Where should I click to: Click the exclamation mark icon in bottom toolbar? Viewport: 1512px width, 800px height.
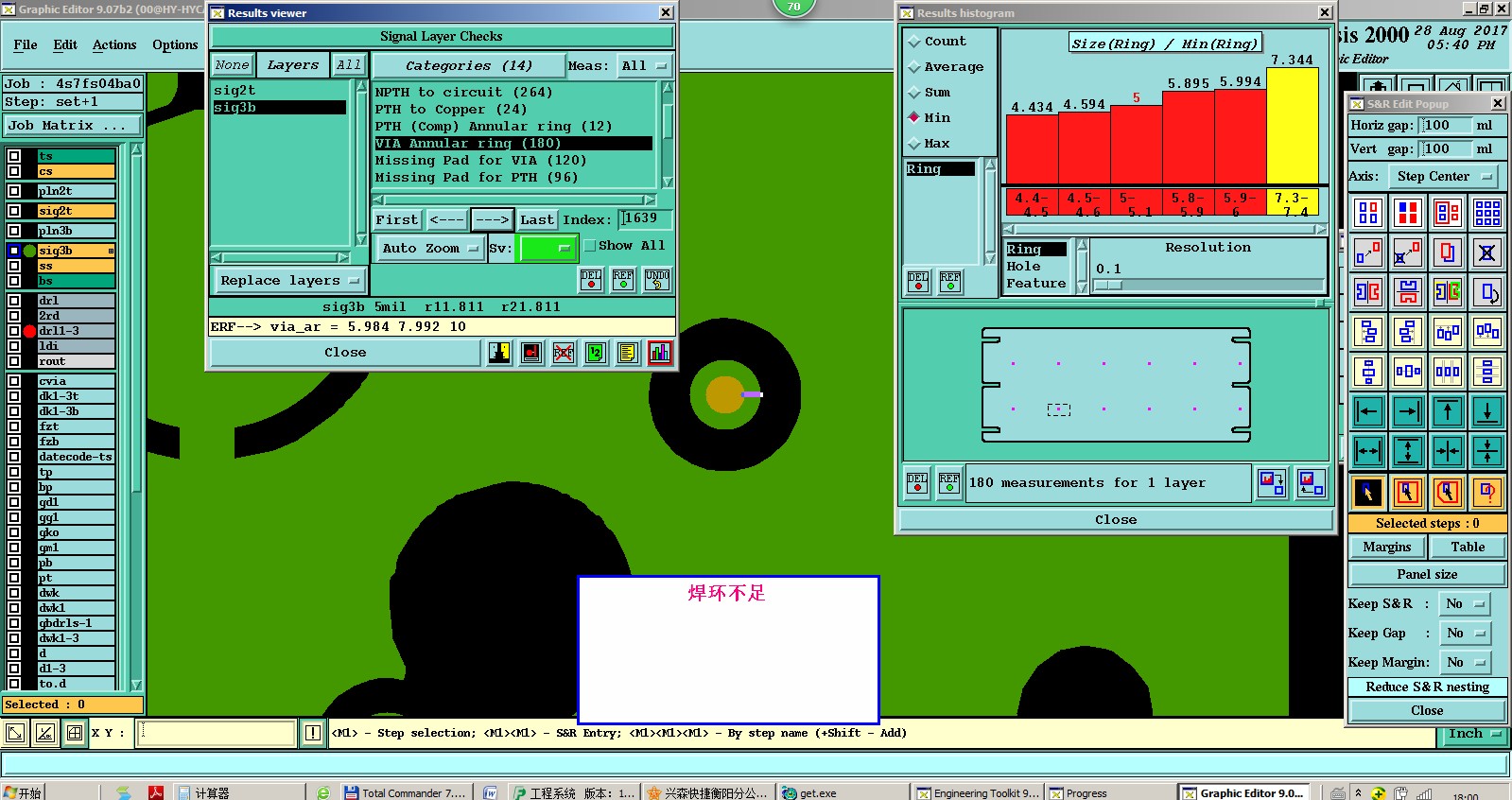click(x=312, y=733)
